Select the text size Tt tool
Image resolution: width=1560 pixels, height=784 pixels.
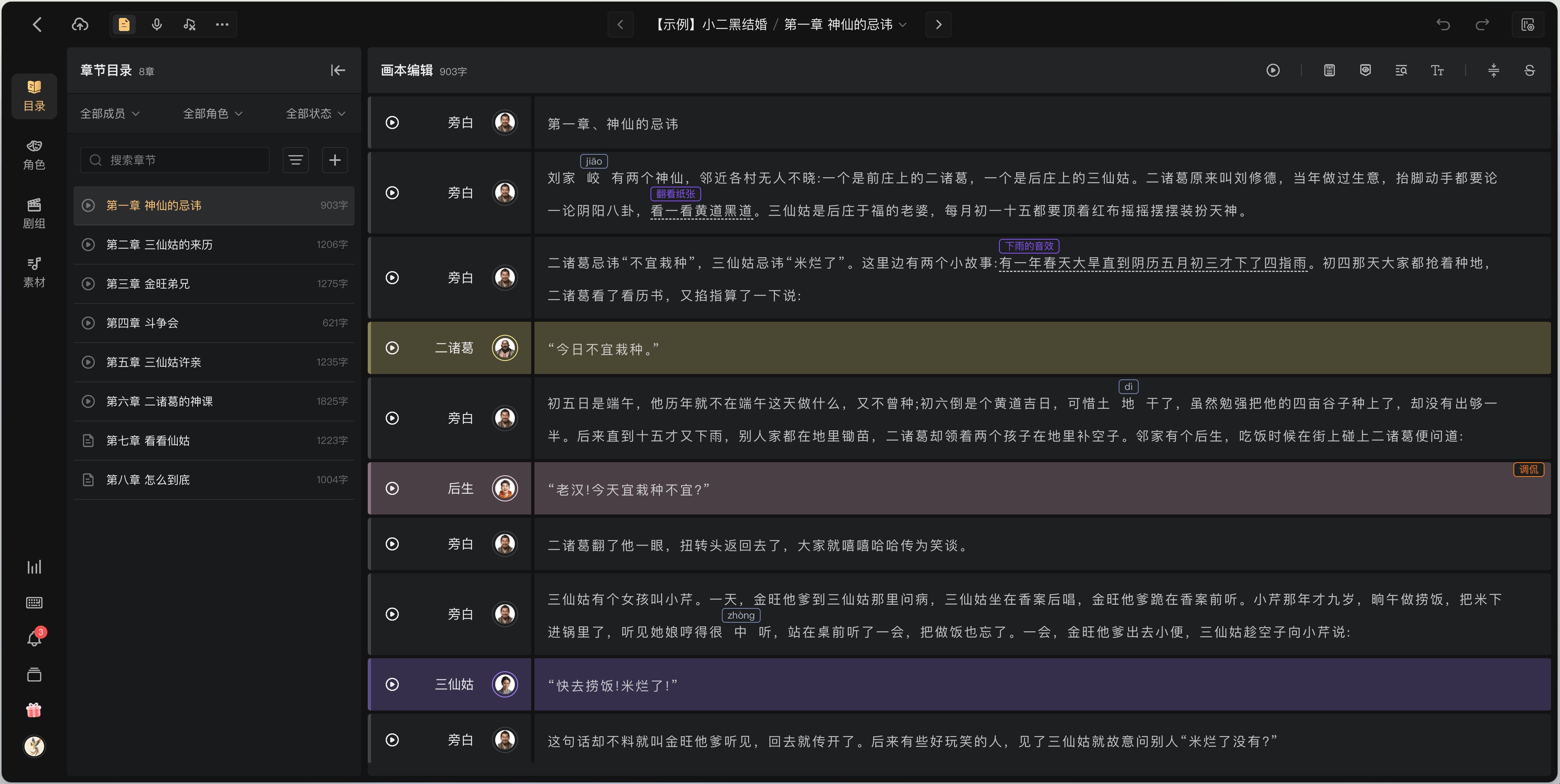(1437, 70)
